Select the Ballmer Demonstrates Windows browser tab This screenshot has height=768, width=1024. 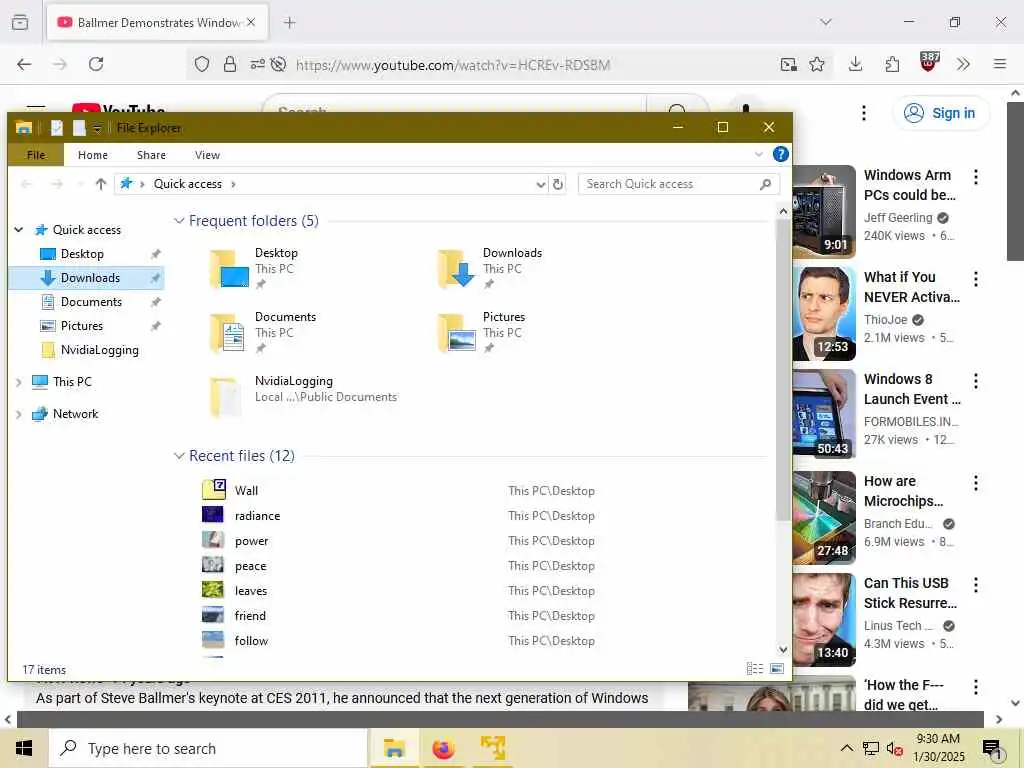[x=157, y=22]
